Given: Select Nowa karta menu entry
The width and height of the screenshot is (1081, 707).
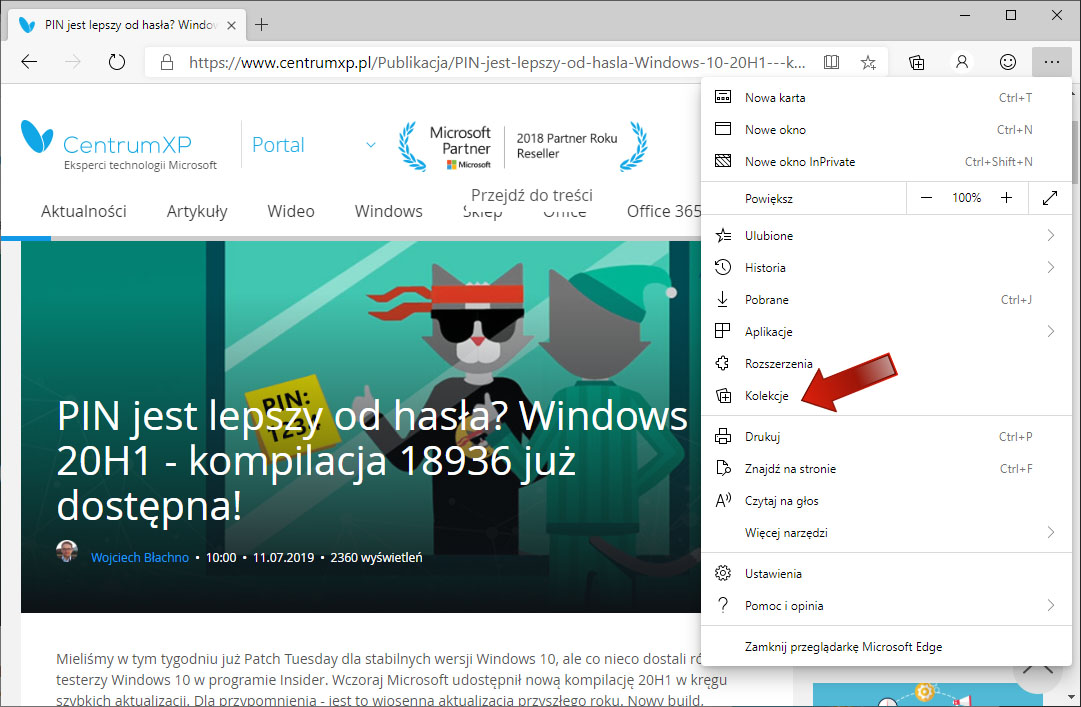Looking at the screenshot, I should click(886, 97).
